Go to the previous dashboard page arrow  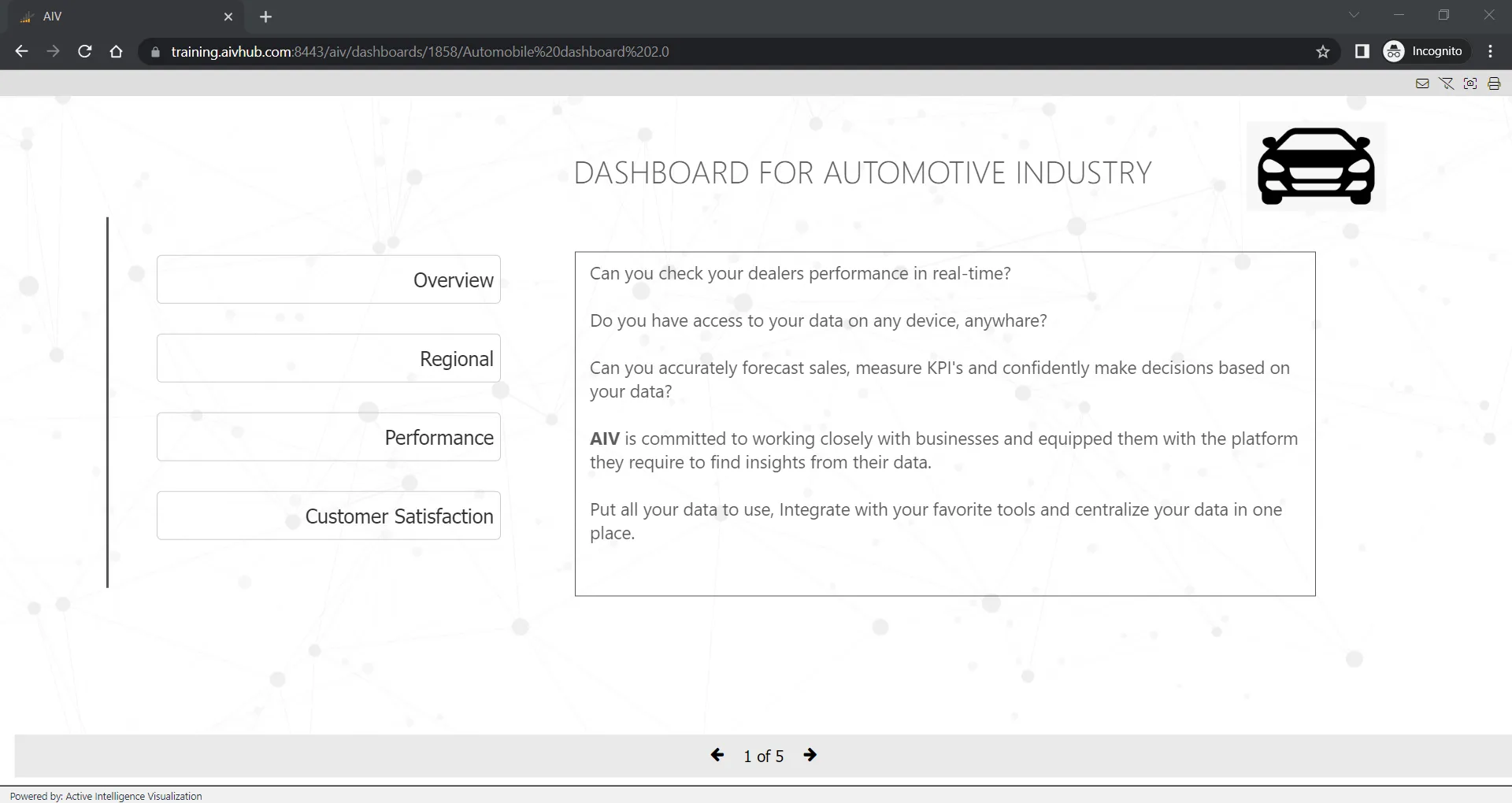tap(717, 755)
